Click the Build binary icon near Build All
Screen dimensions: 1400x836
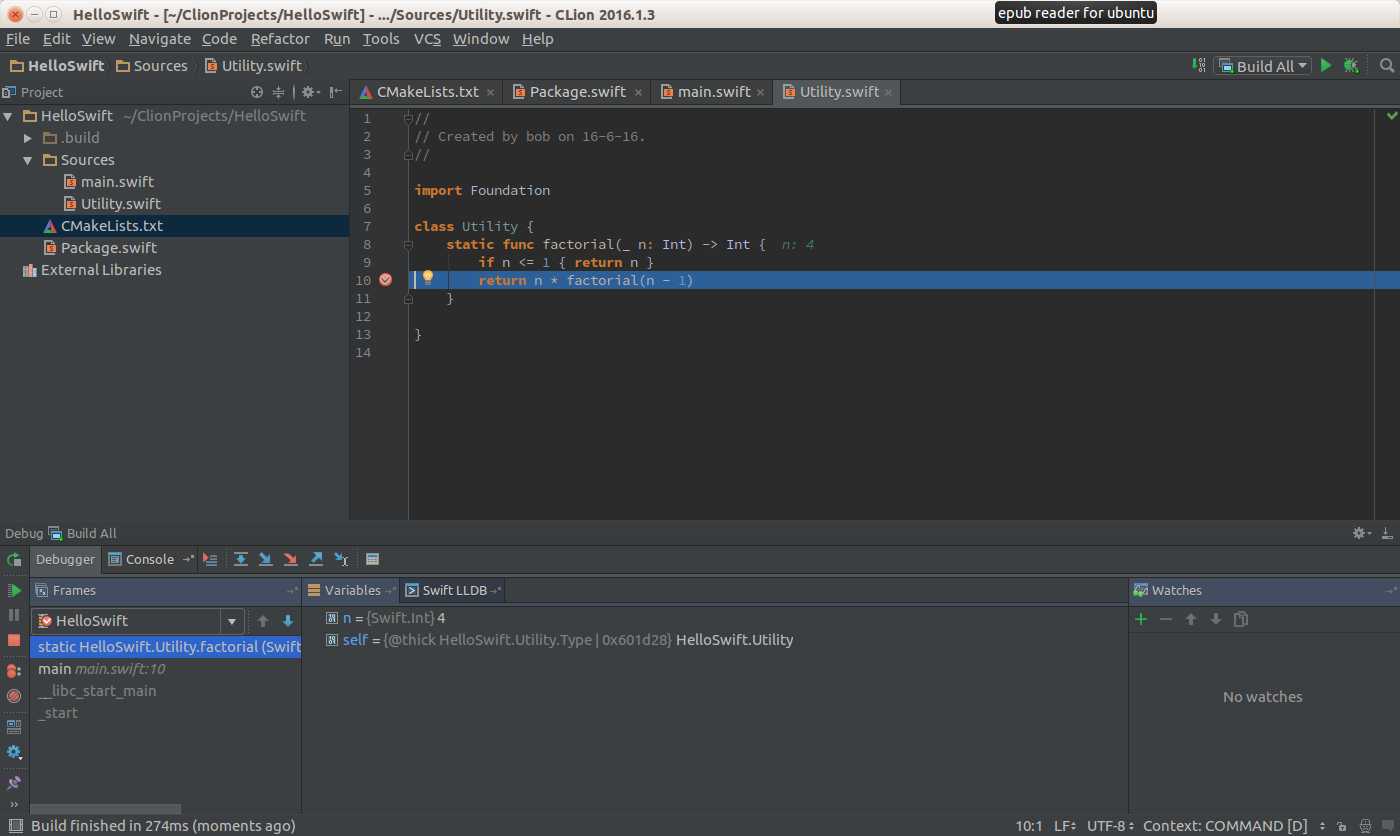pyautogui.click(x=1199, y=66)
